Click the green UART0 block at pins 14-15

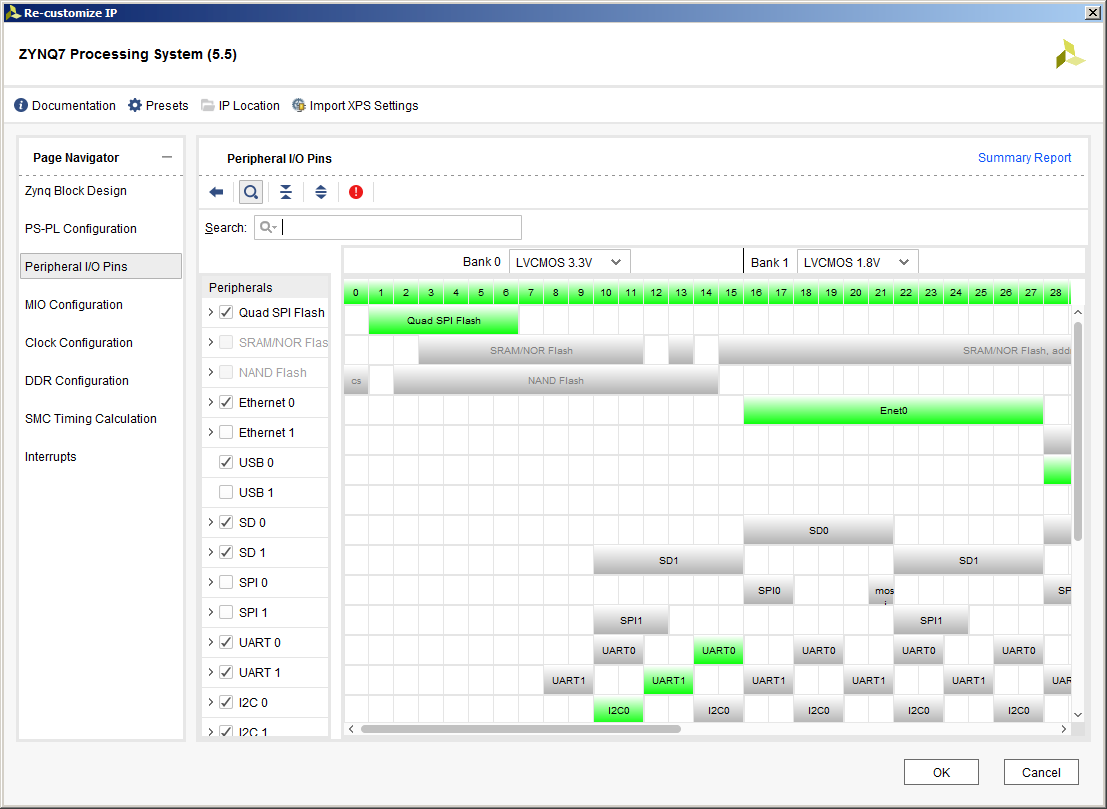click(718, 651)
